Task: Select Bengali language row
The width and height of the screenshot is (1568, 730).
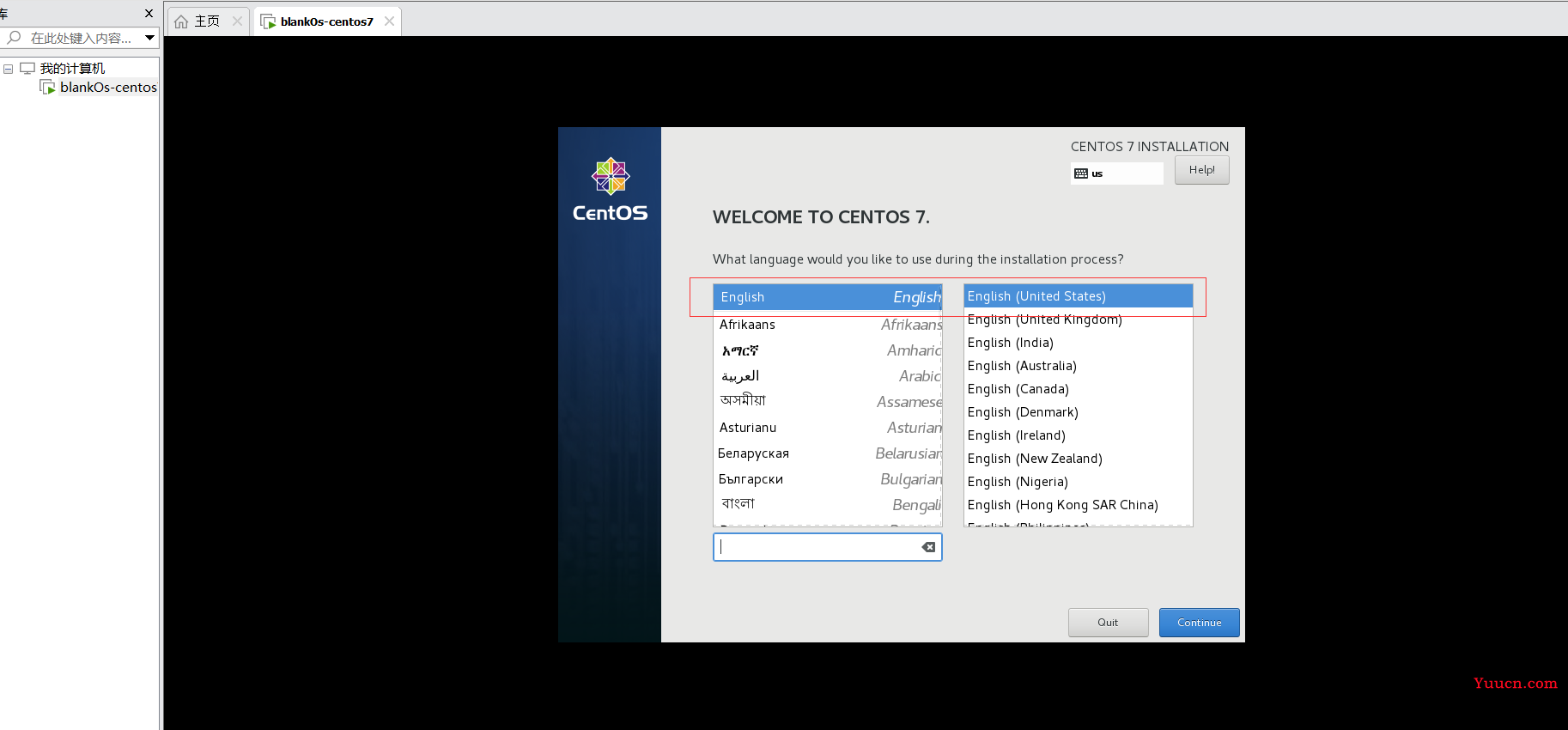Action: (828, 505)
